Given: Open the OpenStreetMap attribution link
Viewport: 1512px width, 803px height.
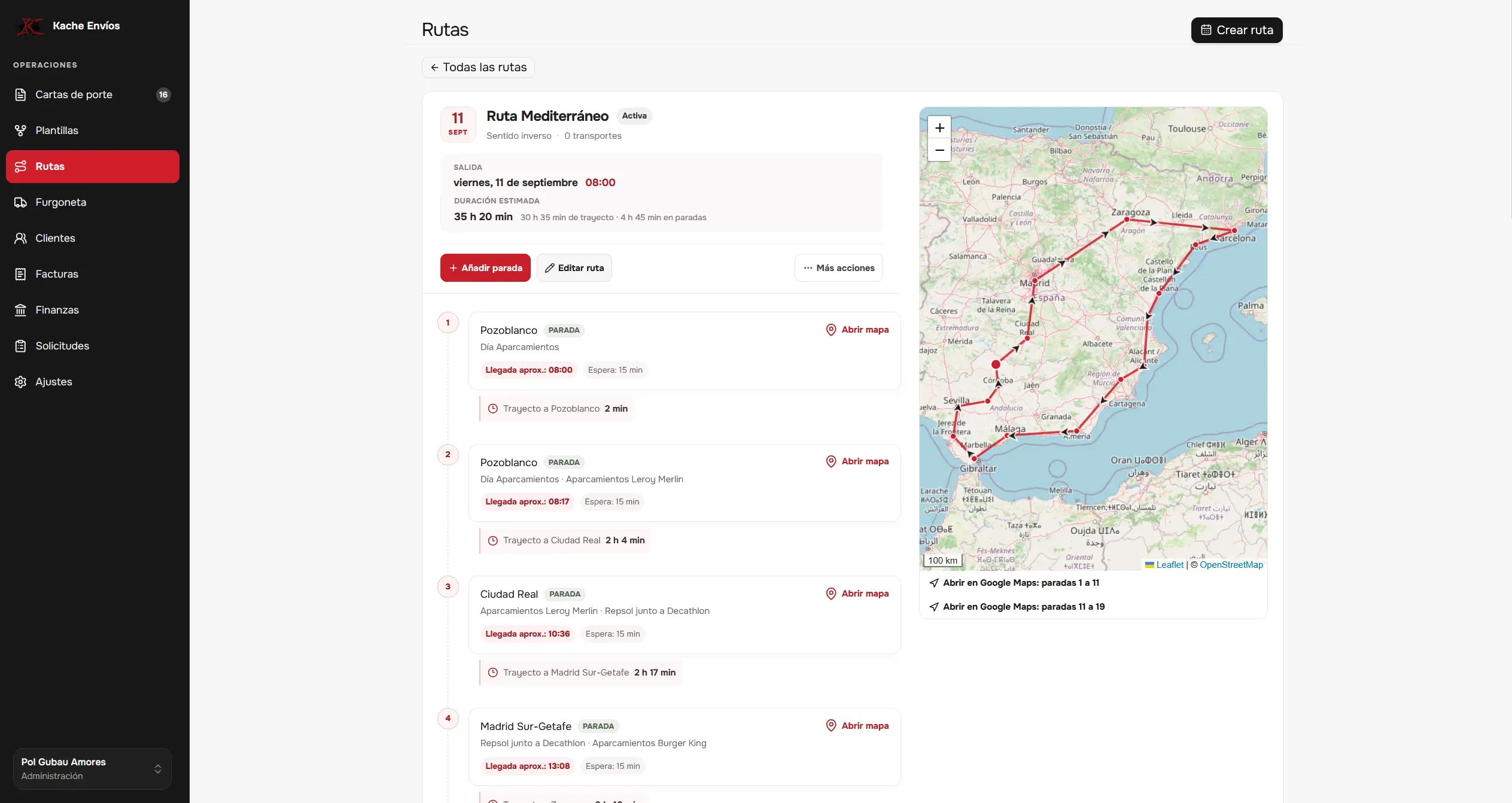Looking at the screenshot, I should click(1231, 565).
